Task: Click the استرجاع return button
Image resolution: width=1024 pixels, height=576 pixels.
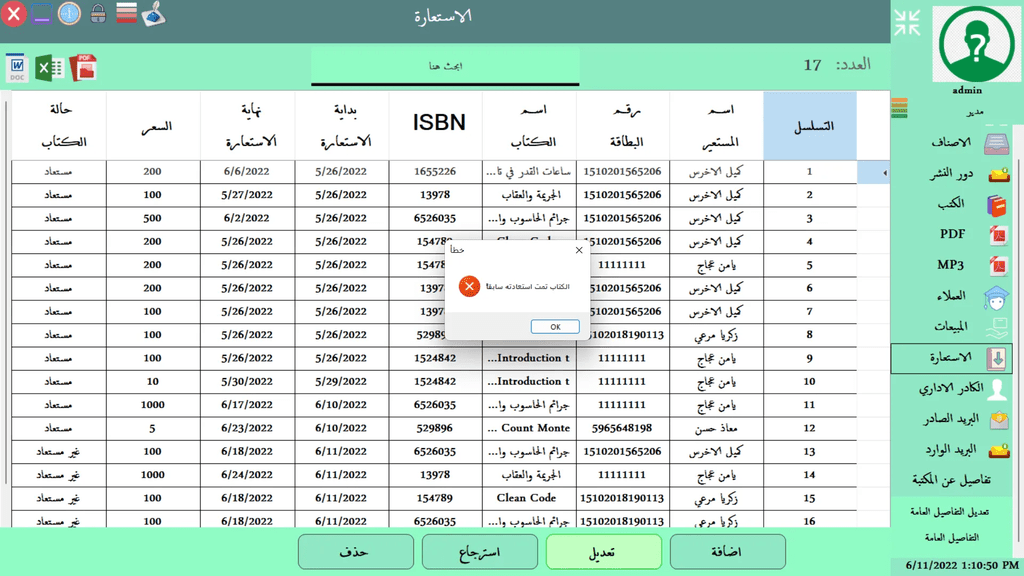Action: click(x=479, y=552)
